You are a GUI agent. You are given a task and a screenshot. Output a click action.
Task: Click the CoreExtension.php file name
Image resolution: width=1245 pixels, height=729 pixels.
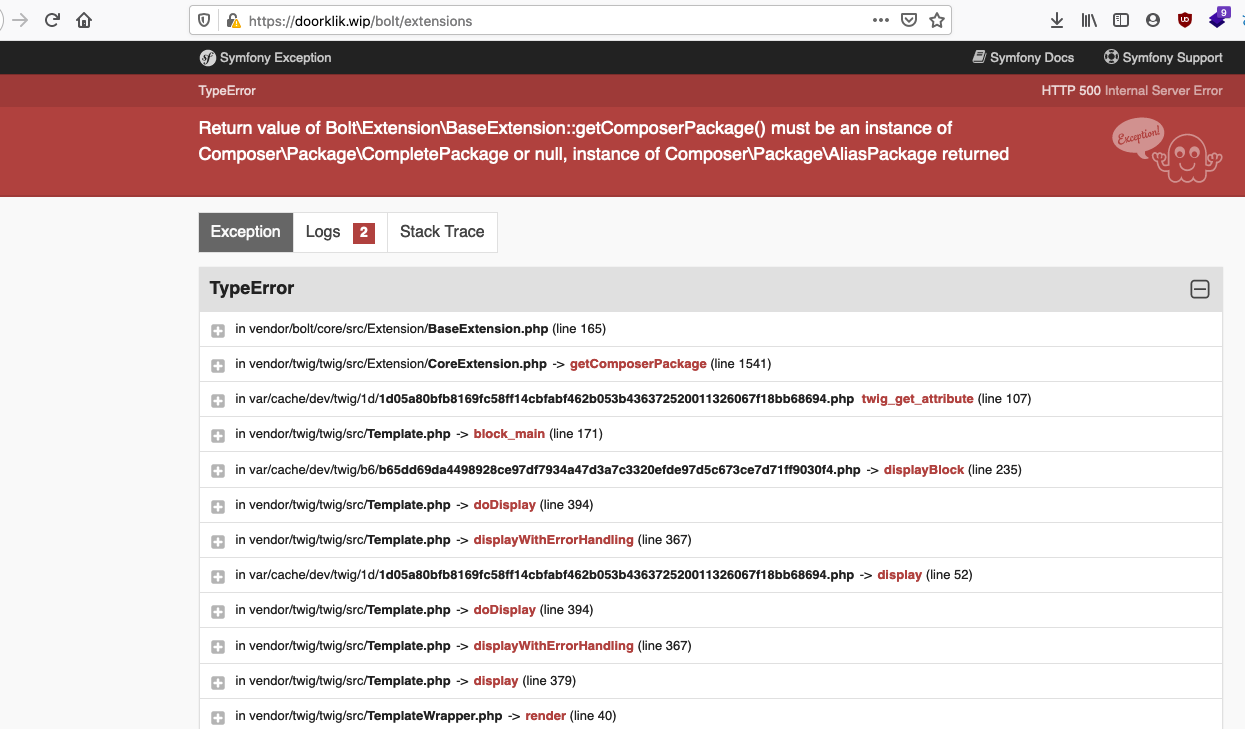pos(487,364)
